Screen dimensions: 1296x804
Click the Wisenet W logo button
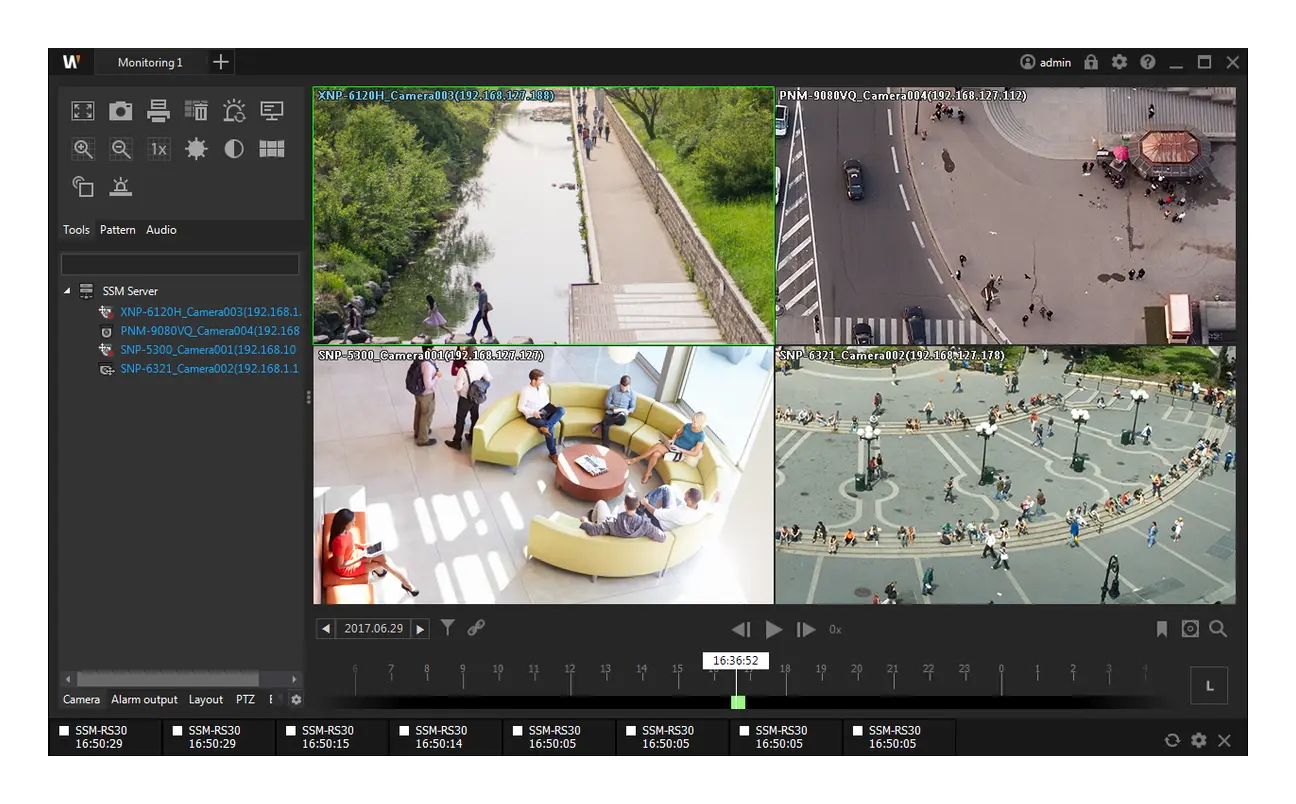click(x=71, y=62)
